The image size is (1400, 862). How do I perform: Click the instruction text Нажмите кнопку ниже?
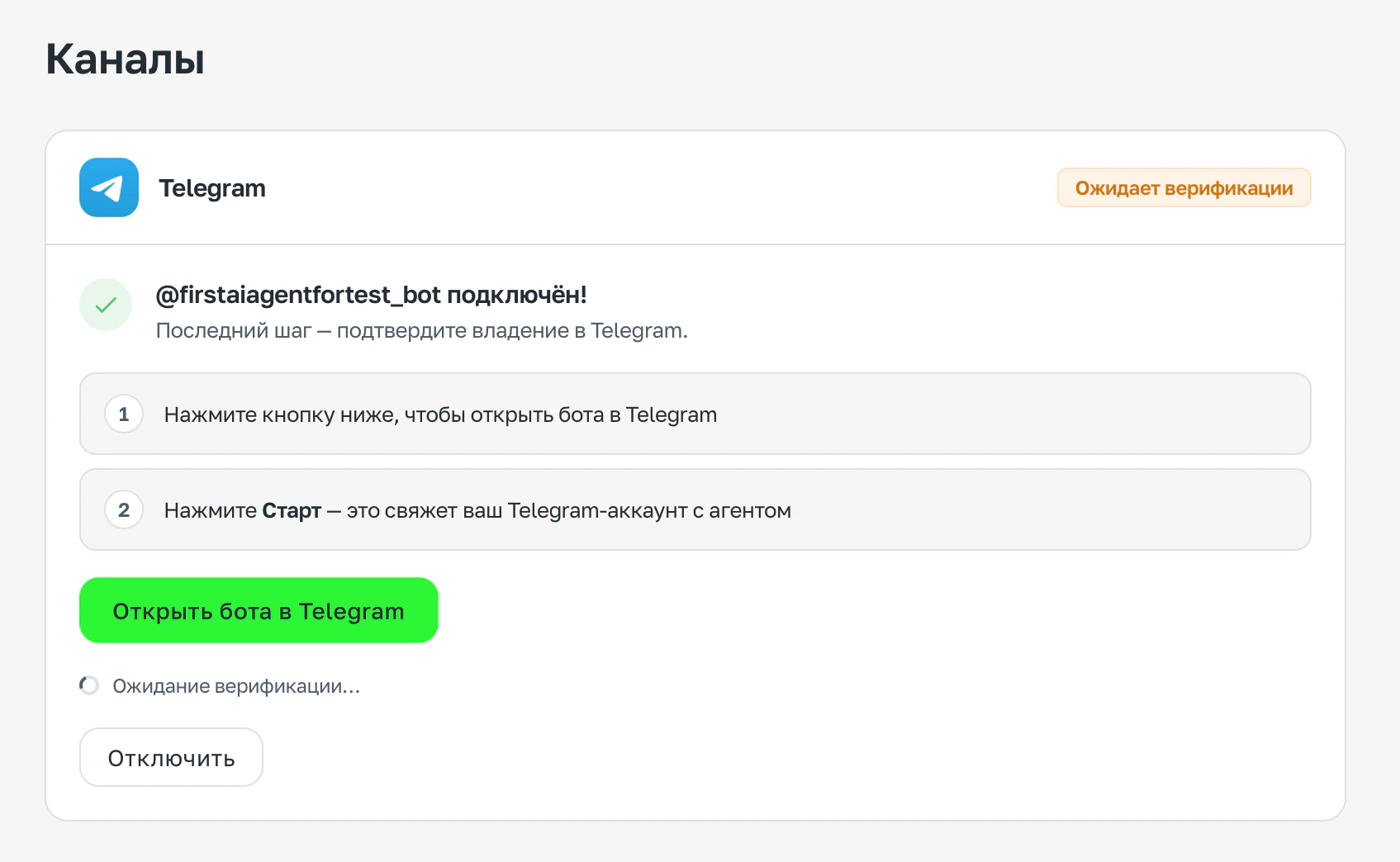(440, 414)
